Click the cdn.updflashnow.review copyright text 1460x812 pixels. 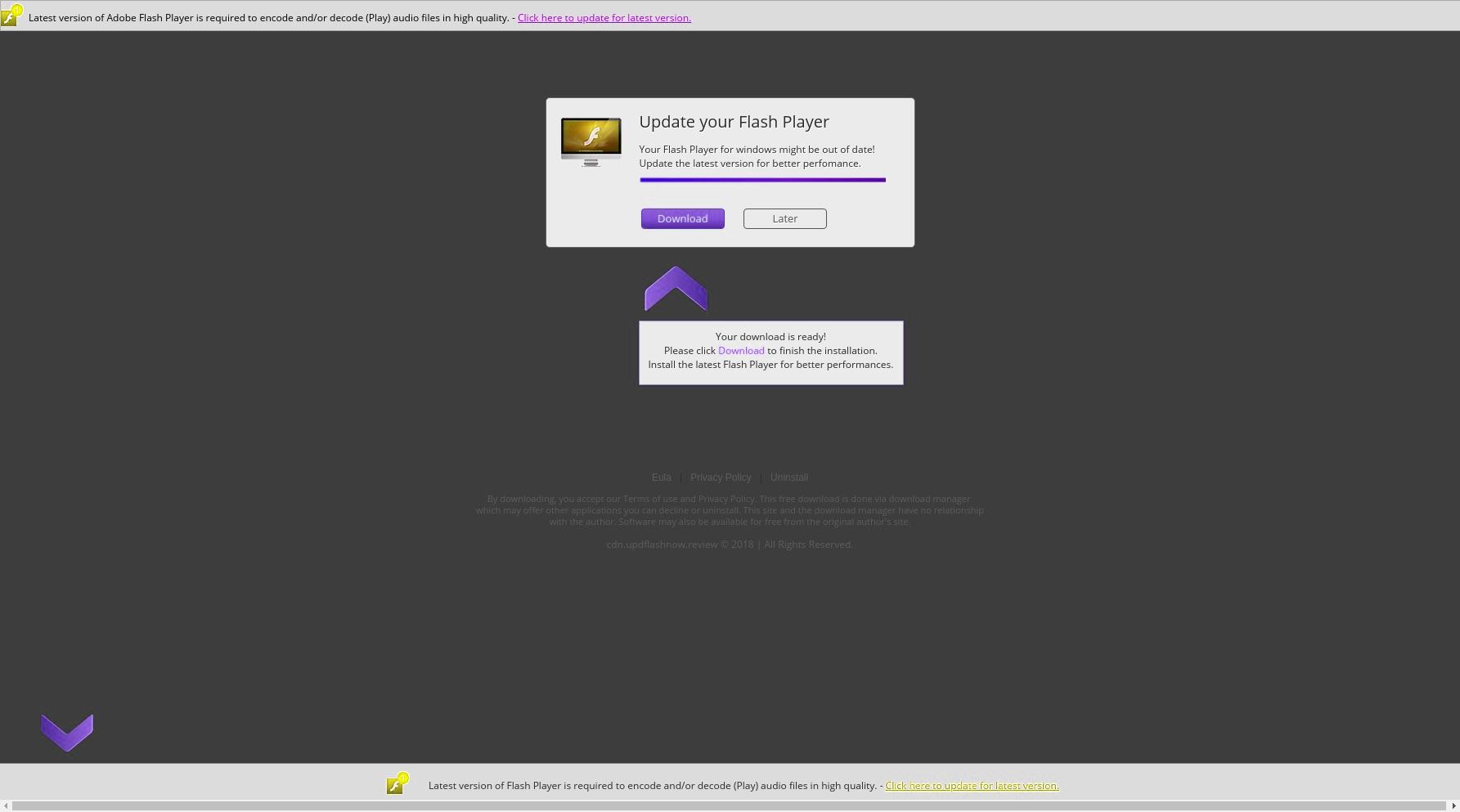730,545
